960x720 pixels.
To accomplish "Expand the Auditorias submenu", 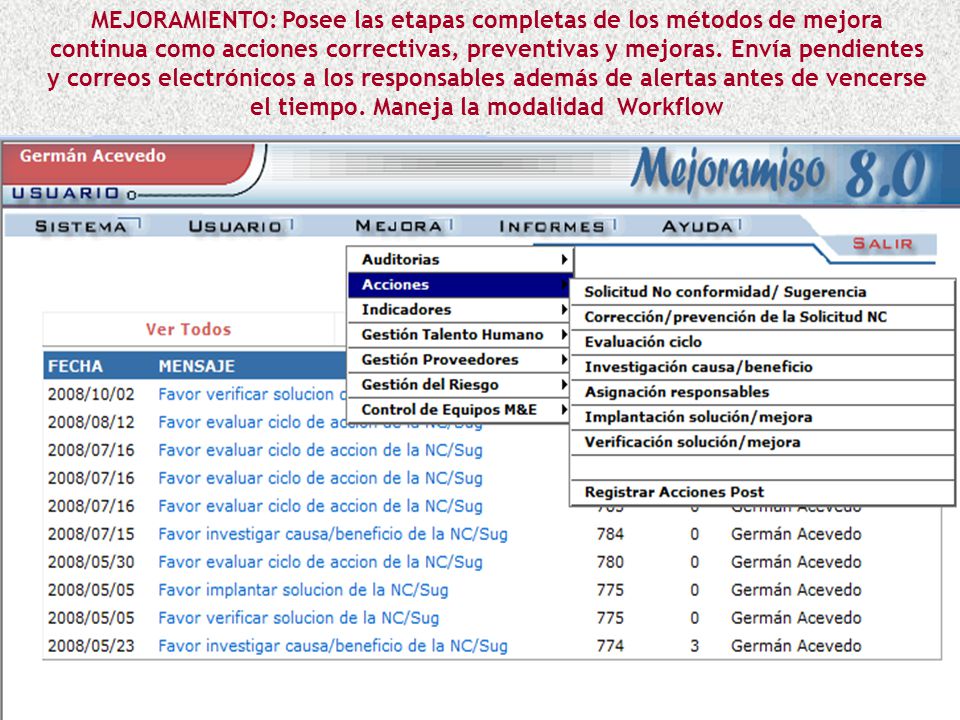I will (460, 260).
